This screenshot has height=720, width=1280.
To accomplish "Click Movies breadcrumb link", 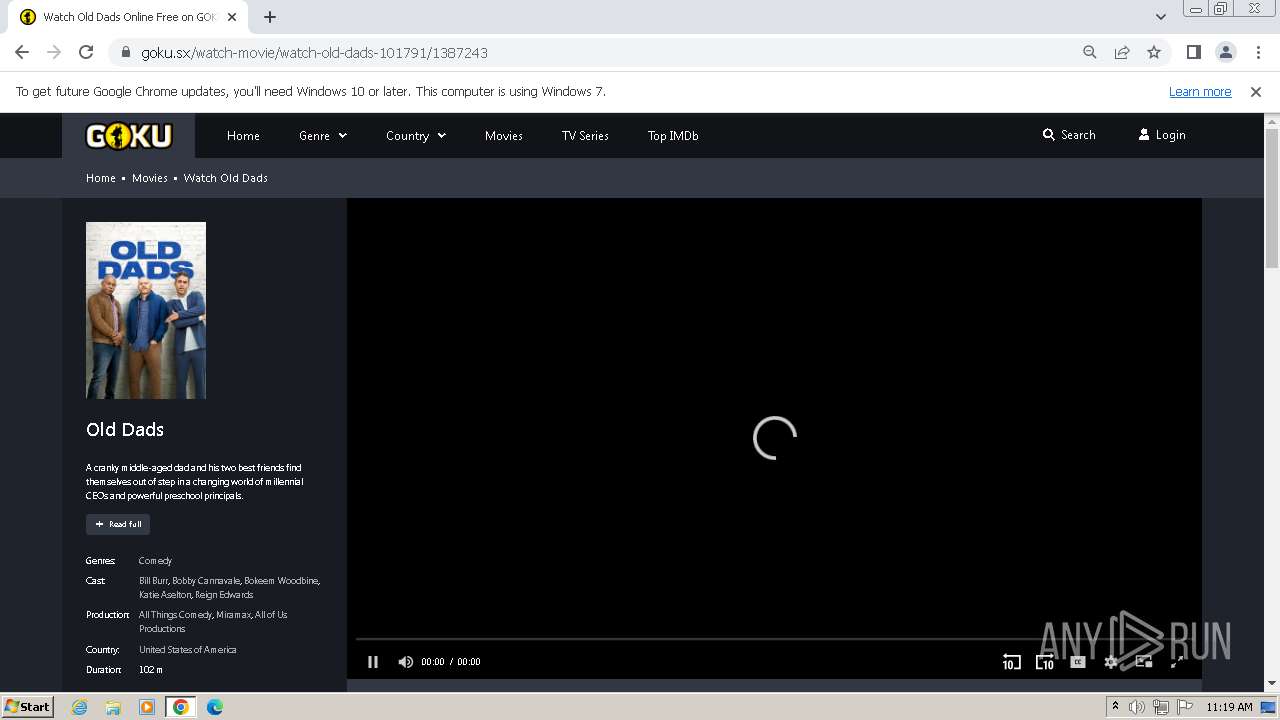I will coord(150,178).
